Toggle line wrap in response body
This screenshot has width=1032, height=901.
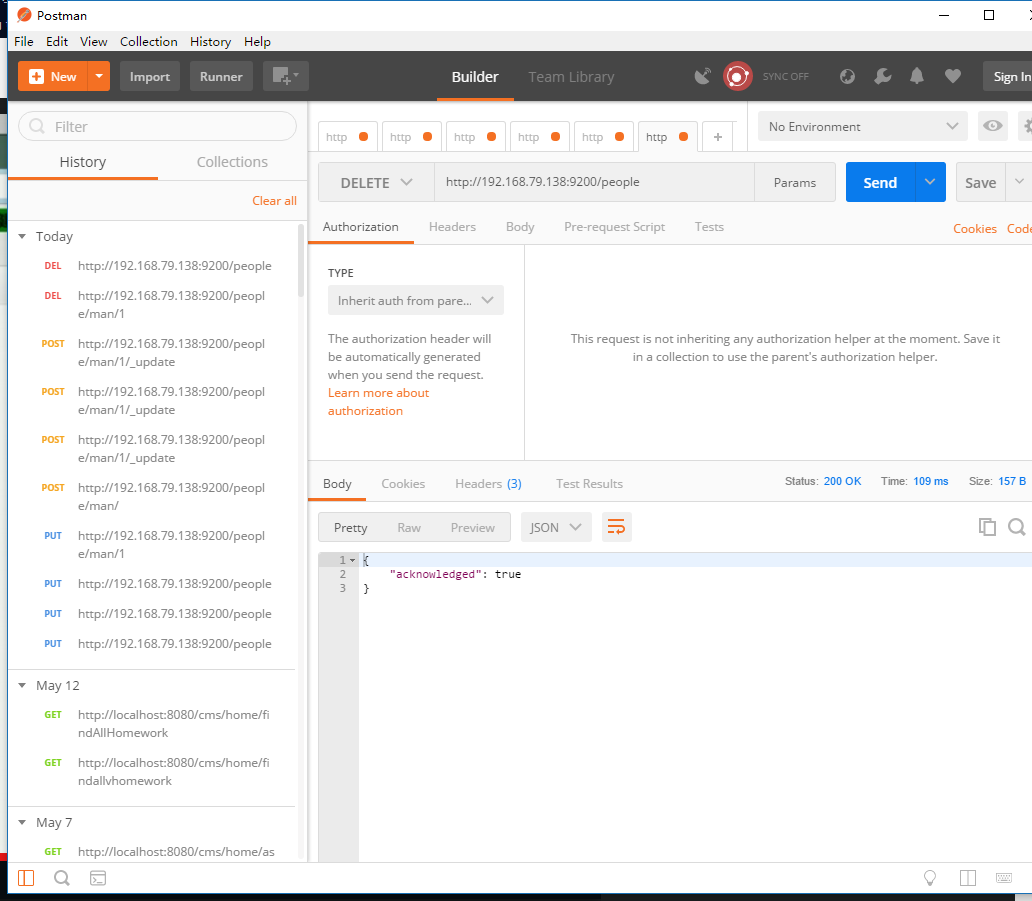[616, 527]
